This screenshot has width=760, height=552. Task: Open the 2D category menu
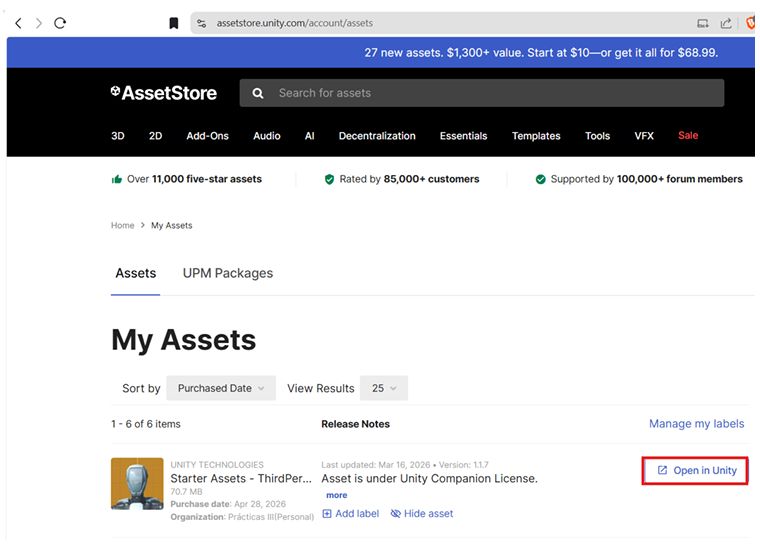(x=156, y=136)
